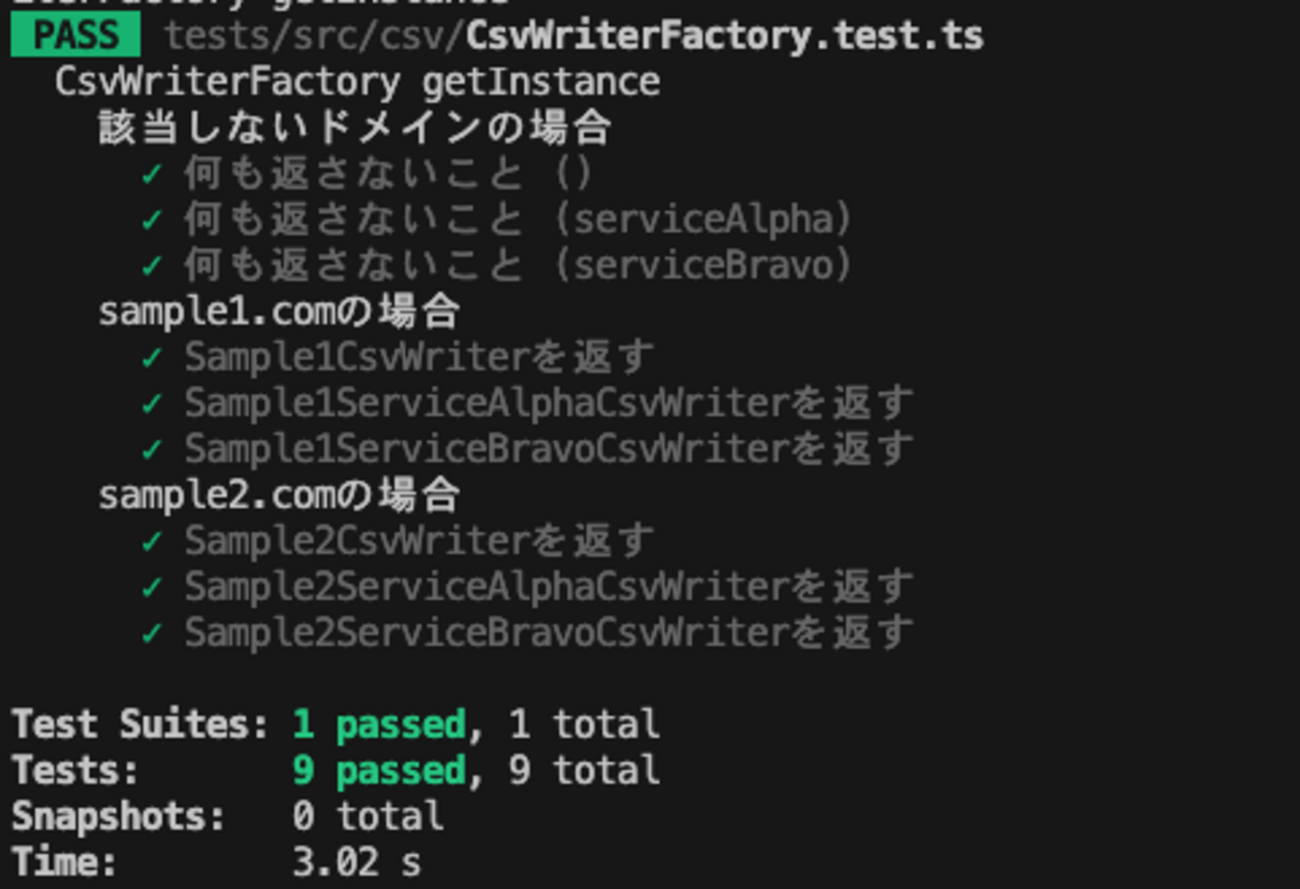1300x889 pixels.
Task: Click the Tests 9 passed text
Action: click(x=379, y=770)
